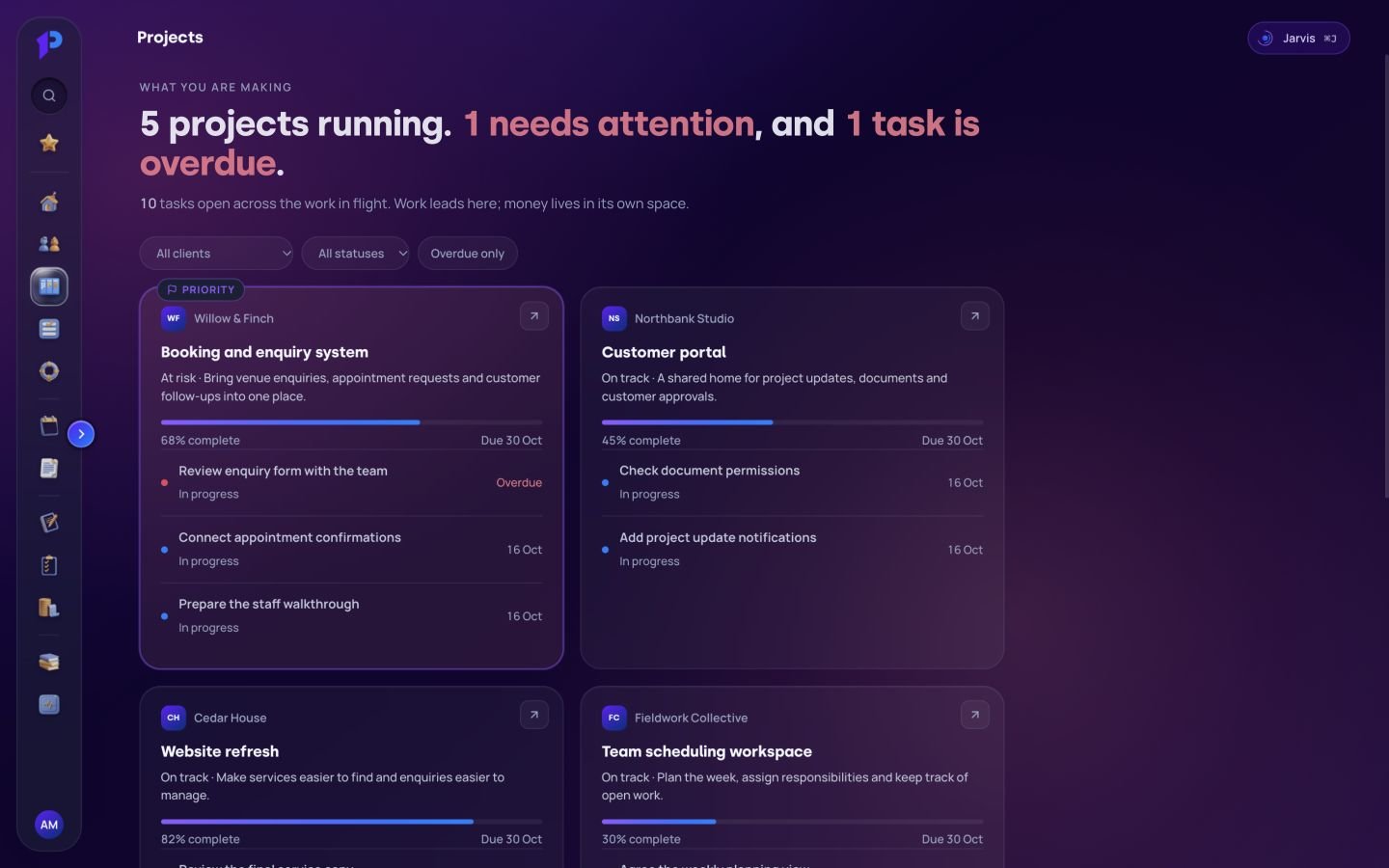The image size is (1389, 868).
Task: Click the Northbank Studio client label
Action: point(684,318)
